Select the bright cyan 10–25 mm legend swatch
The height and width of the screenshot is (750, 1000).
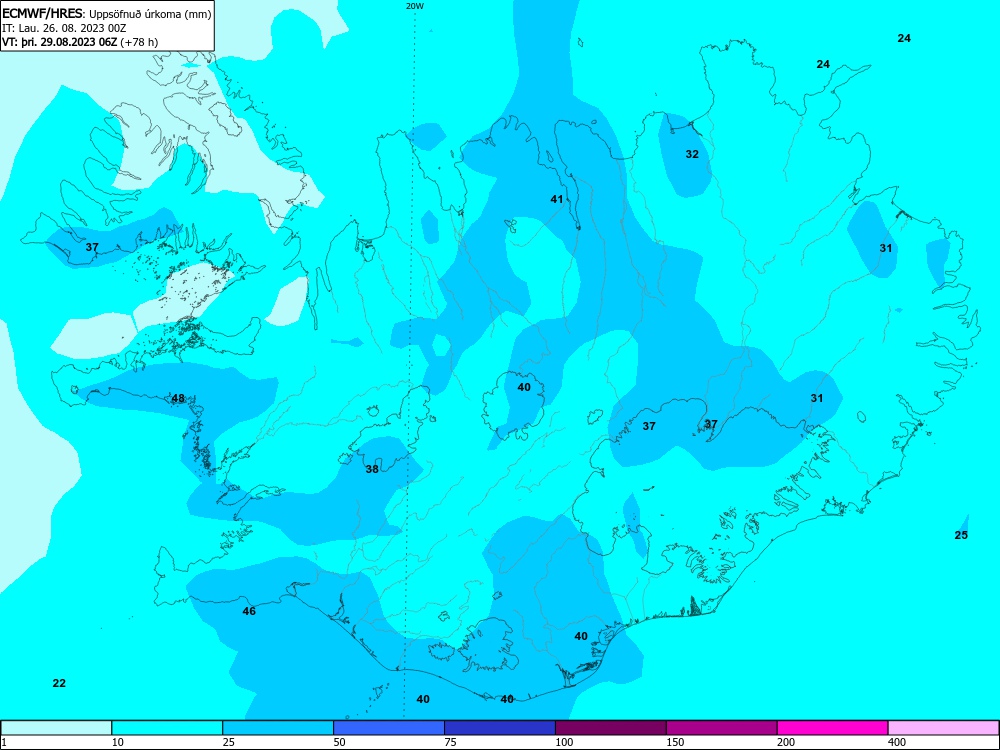pyautogui.click(x=167, y=728)
